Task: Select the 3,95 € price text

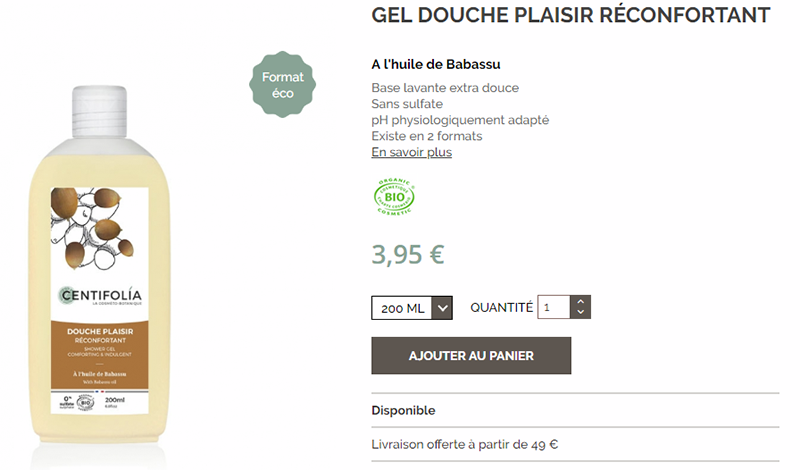Action: tap(408, 255)
